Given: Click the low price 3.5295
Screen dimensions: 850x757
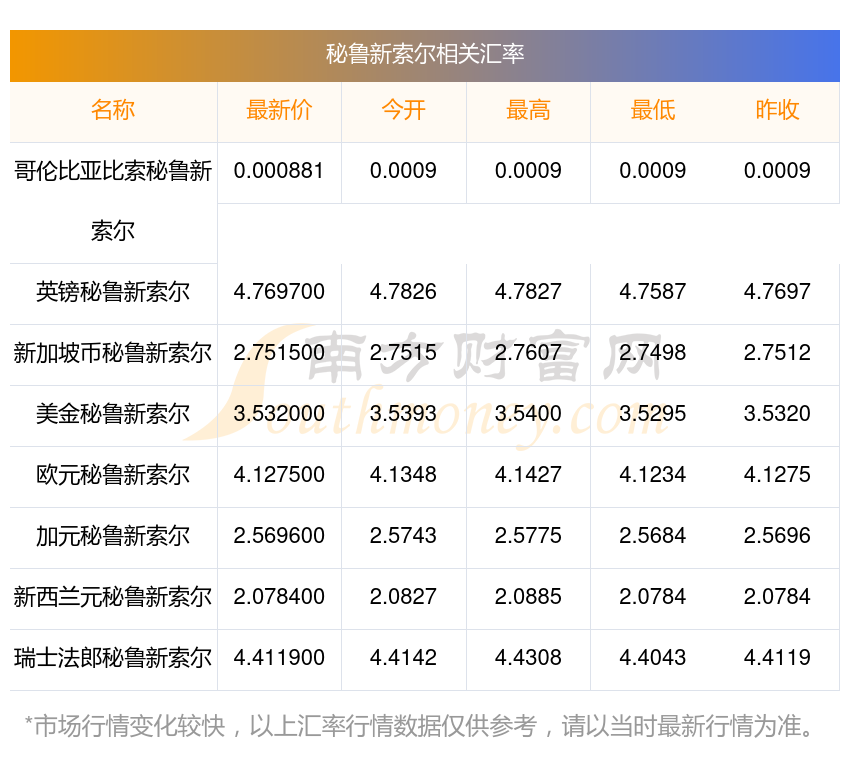Looking at the screenshot, I should coord(653,414).
